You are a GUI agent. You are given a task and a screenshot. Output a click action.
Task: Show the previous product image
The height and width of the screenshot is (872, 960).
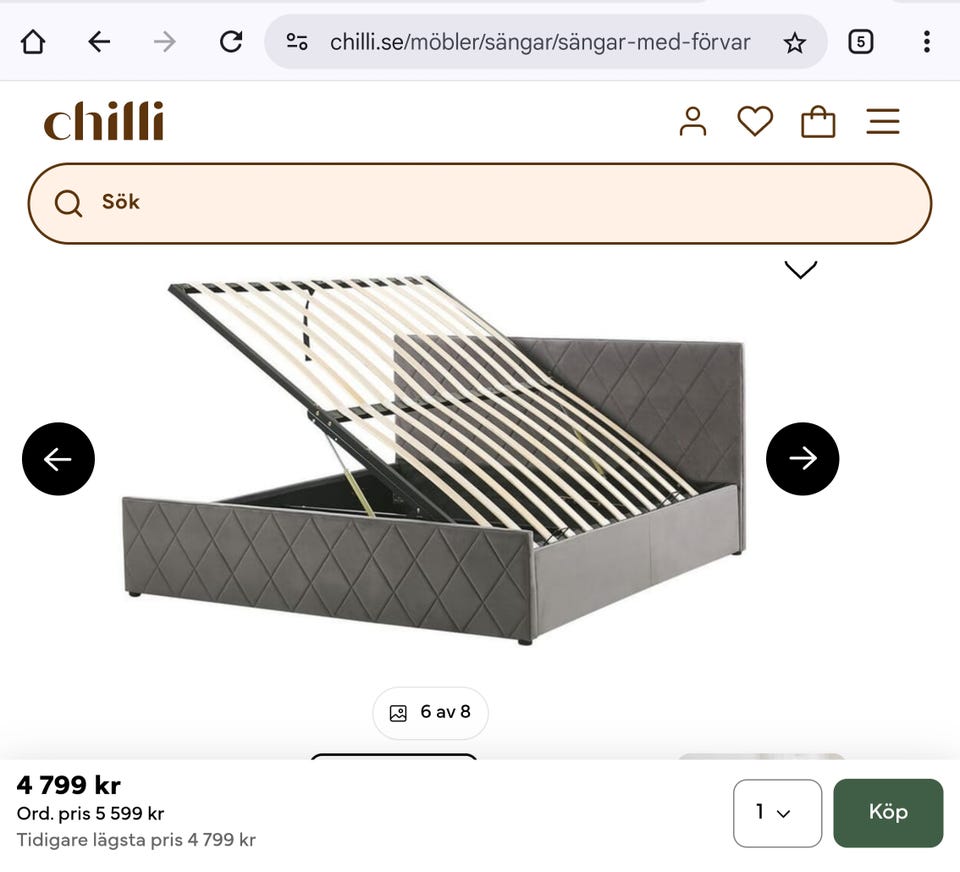(58, 459)
